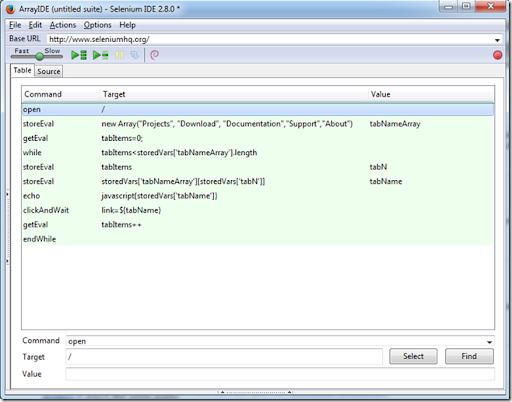This screenshot has height=402, width=512.
Task: Click the Value column header
Action: pyautogui.click(x=431, y=94)
